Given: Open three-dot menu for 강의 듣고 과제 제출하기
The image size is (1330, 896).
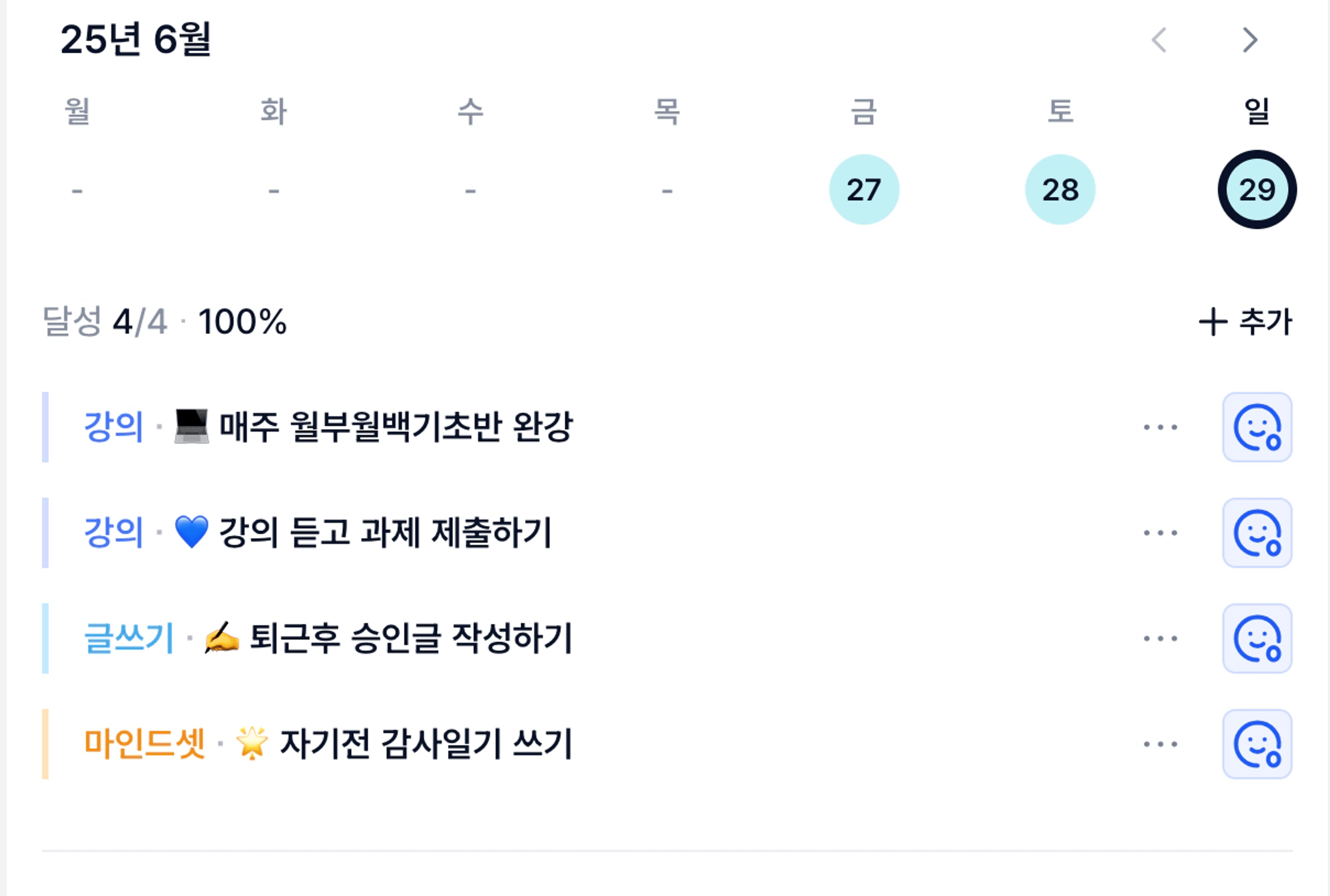Looking at the screenshot, I should 1160,532.
